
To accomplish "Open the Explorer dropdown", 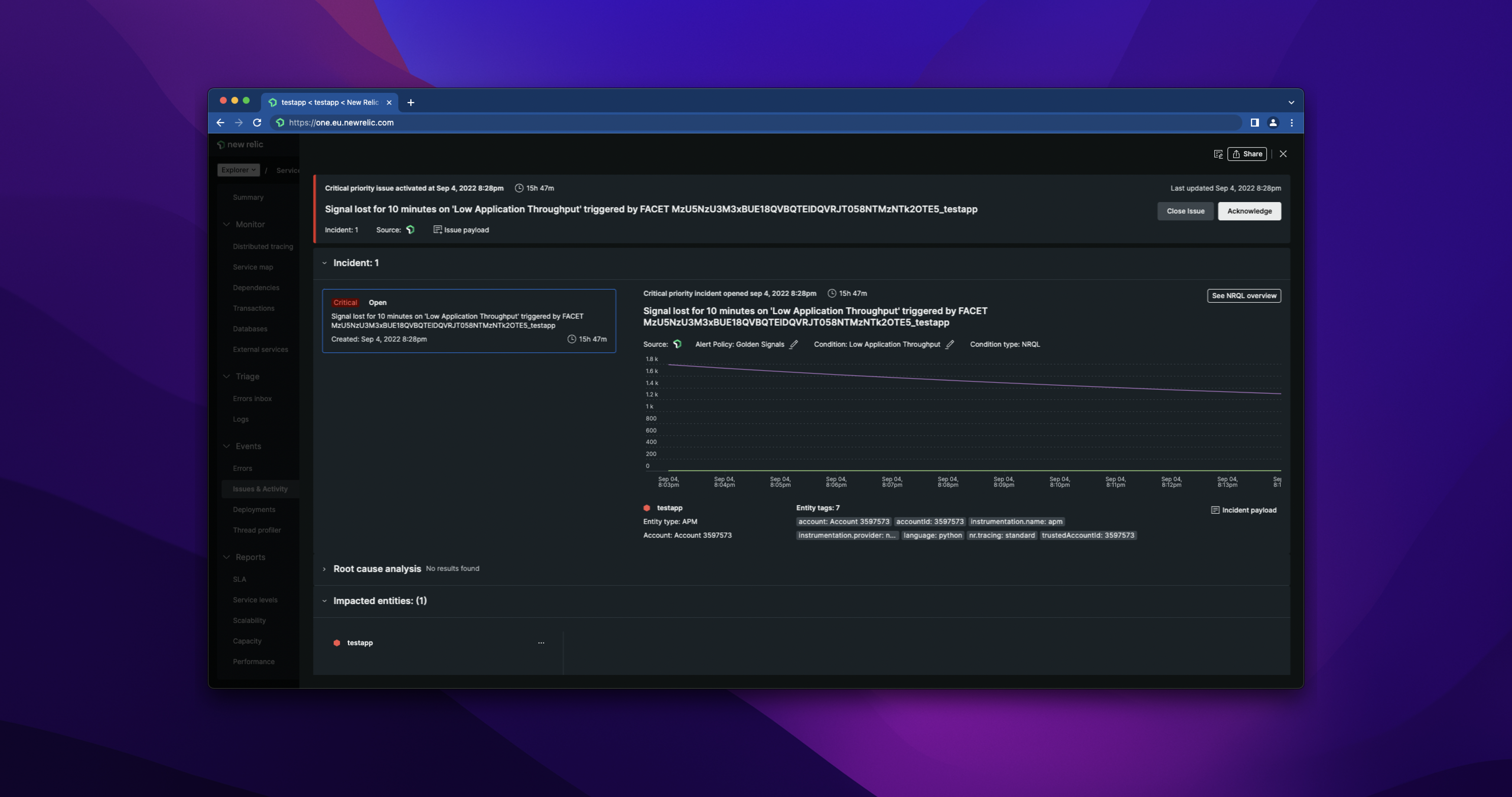I will click(238, 170).
